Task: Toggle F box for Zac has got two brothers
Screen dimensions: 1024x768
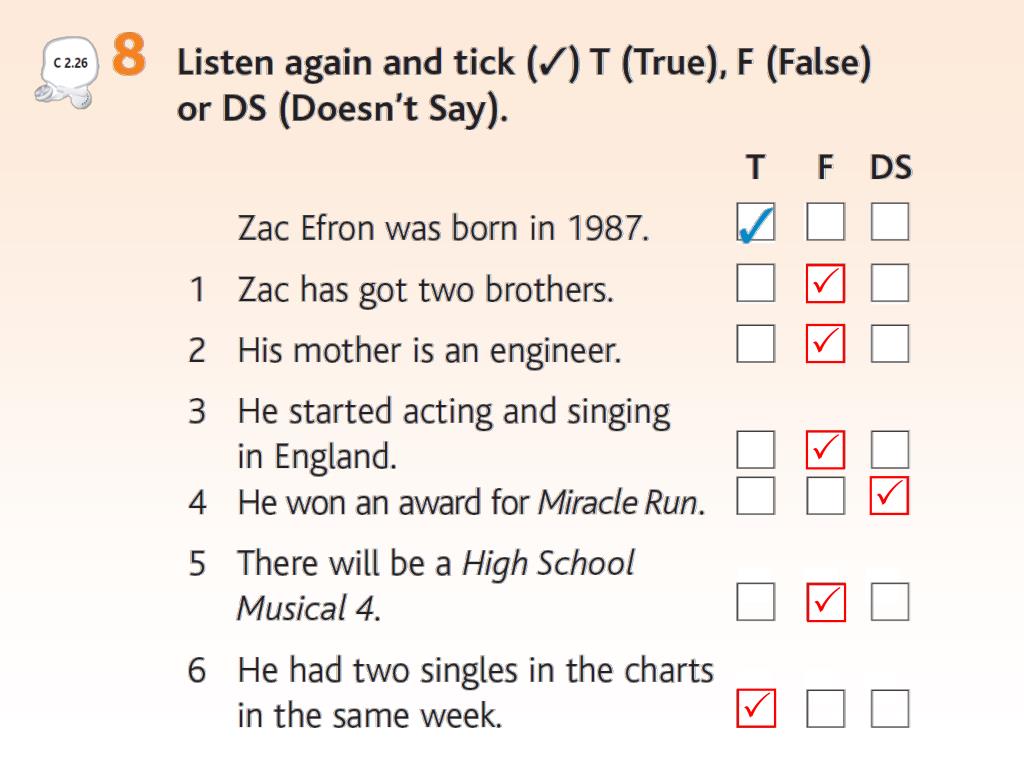Action: point(825,283)
